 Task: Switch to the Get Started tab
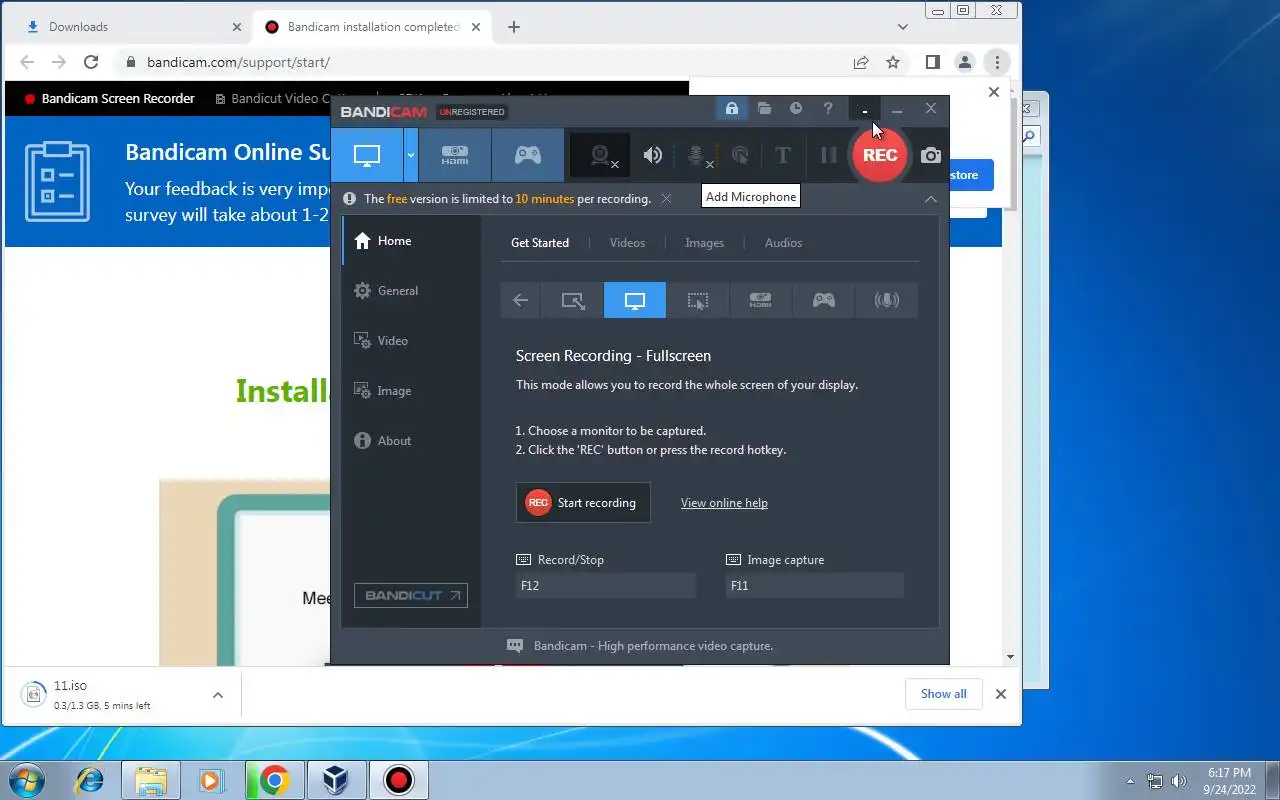click(x=540, y=243)
